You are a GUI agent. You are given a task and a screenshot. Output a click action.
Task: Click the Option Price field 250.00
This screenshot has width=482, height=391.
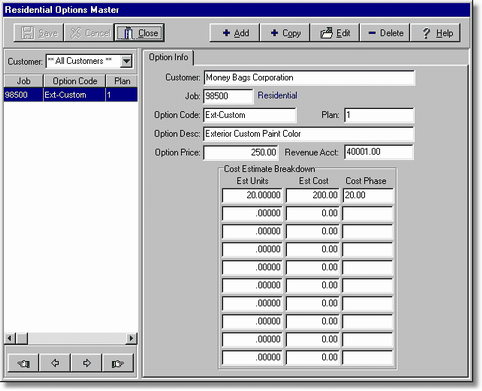241,153
